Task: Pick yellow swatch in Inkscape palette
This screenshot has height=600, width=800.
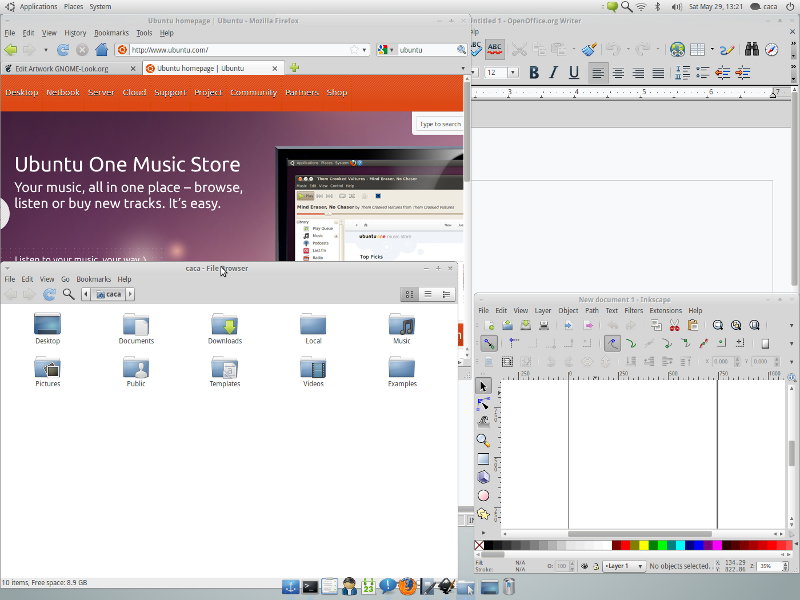Action: [x=644, y=545]
